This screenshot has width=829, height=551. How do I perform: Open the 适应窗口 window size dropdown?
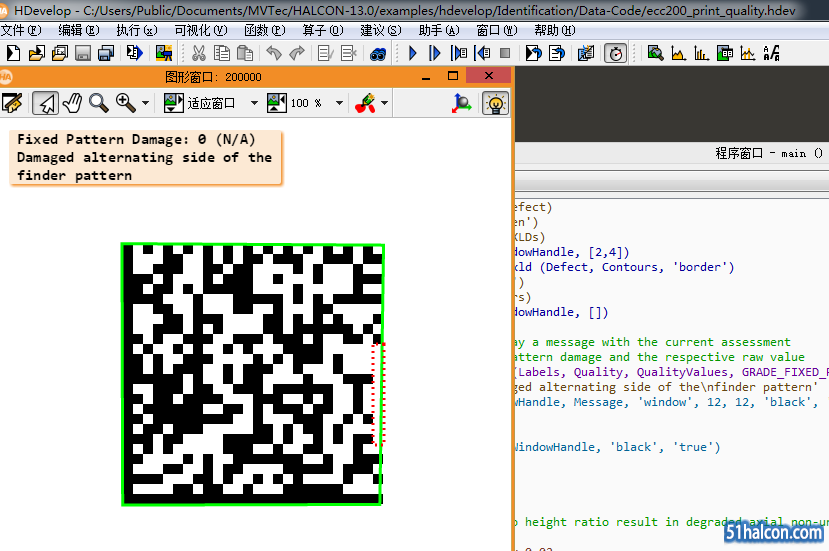254,103
